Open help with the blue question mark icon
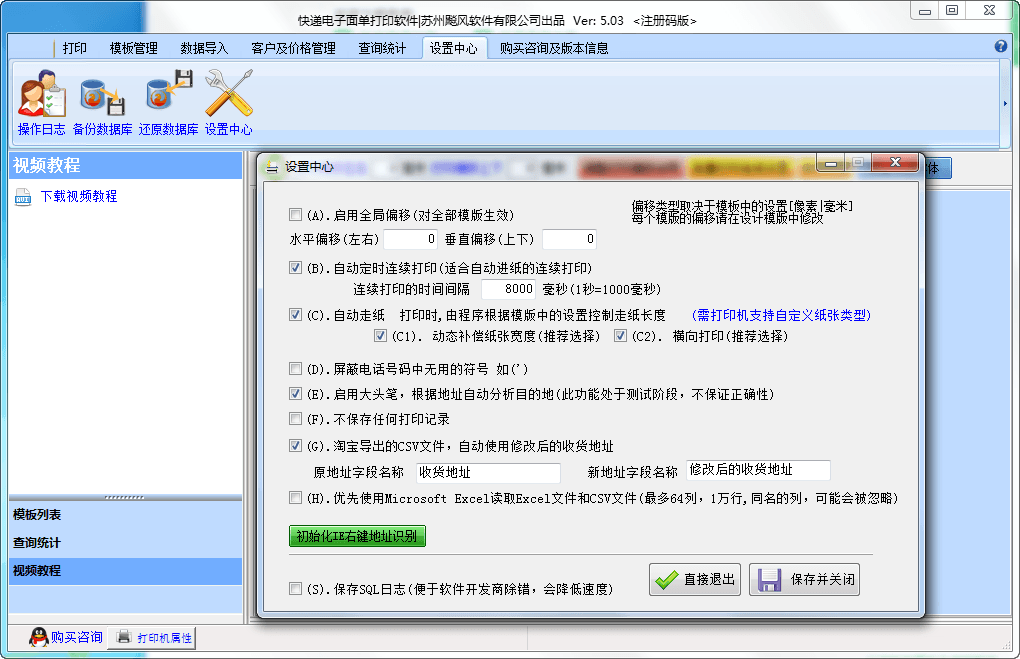Viewport: 1020px width, 659px height. [1002, 46]
